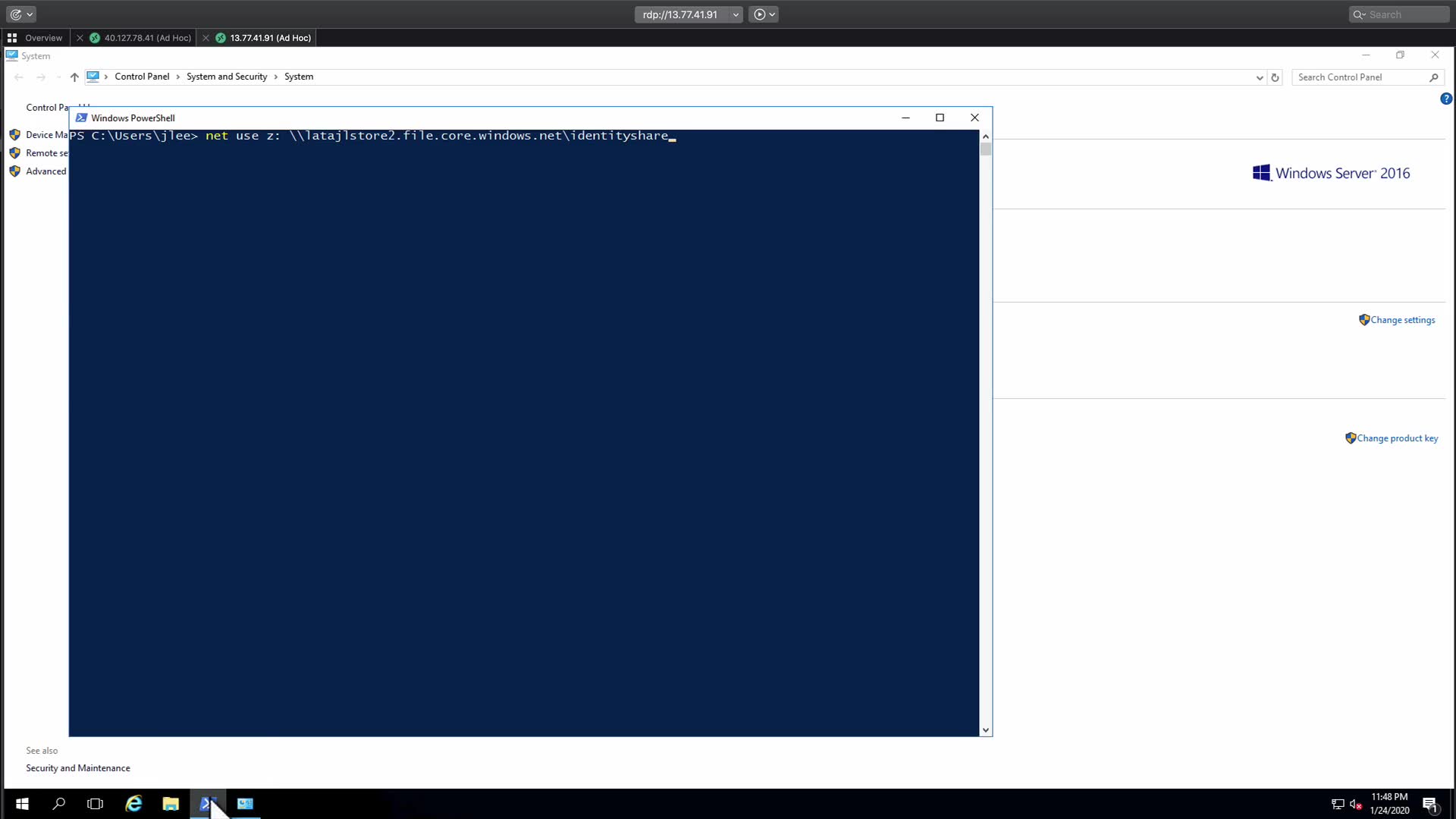Click the muted volume tray icon
Viewport: 1456px width, 819px height.
[x=1356, y=804]
